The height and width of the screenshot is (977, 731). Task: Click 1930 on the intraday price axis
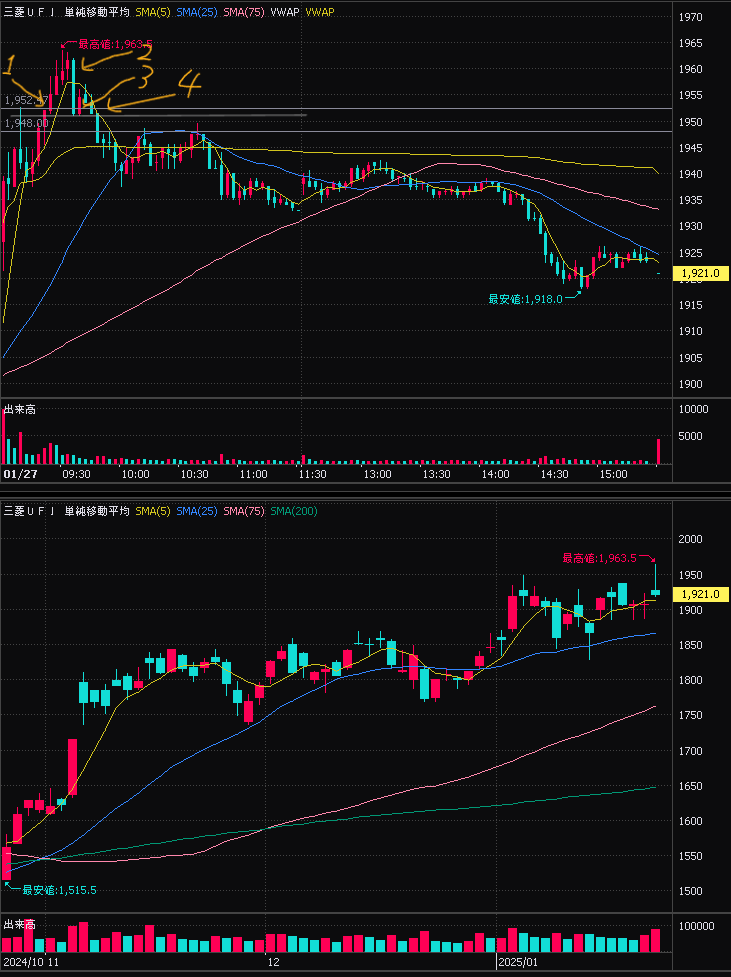(690, 226)
